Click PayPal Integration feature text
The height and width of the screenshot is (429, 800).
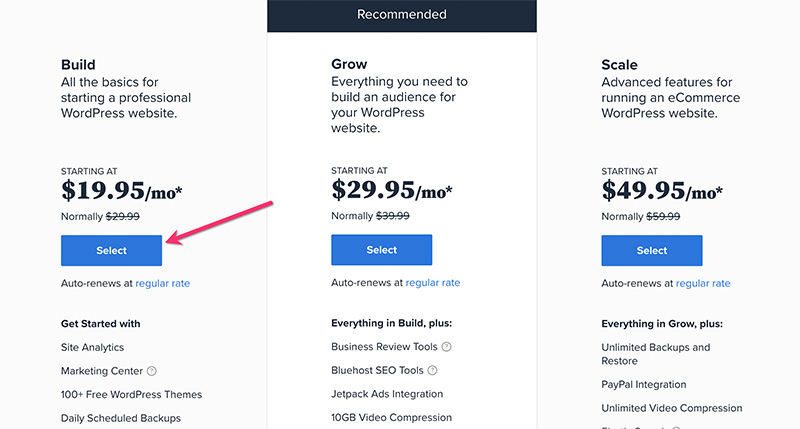[x=644, y=385]
